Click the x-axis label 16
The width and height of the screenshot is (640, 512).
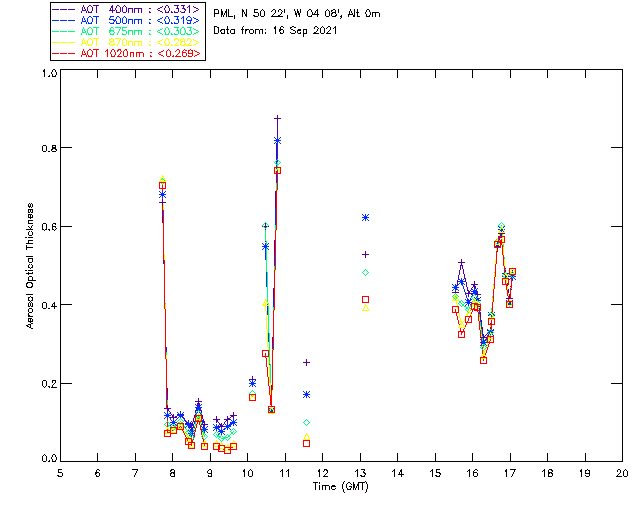[x=472, y=473]
